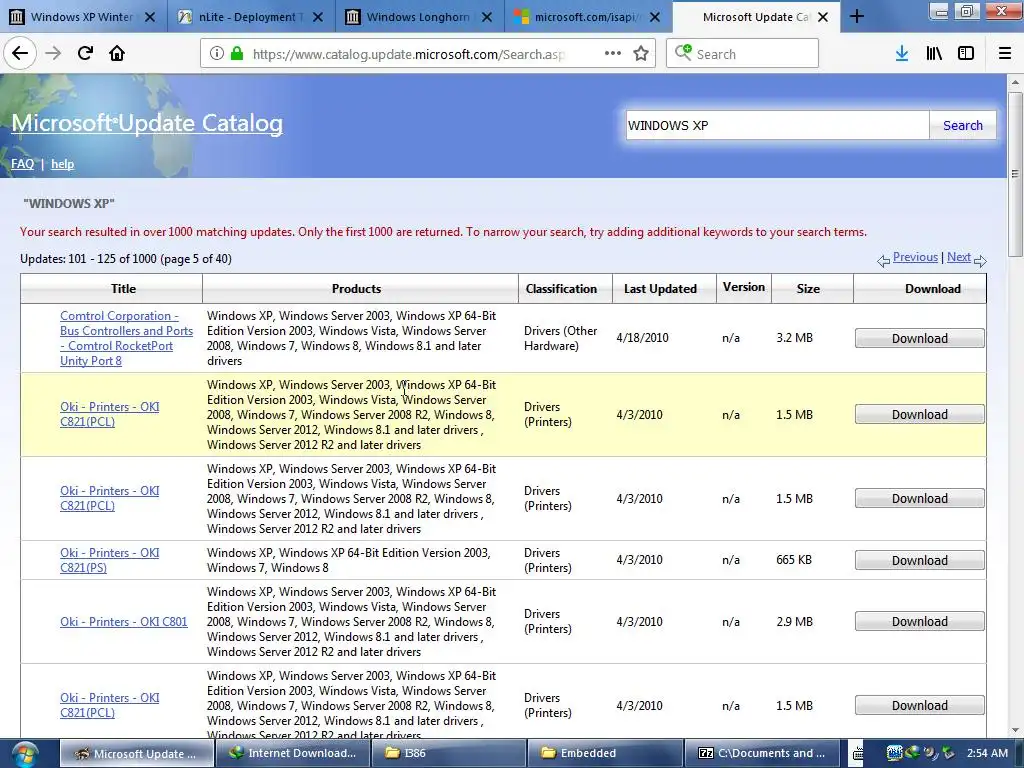The height and width of the screenshot is (768, 1024).
Task: Click Download in the highlighted Oki row
Action: tap(920, 415)
